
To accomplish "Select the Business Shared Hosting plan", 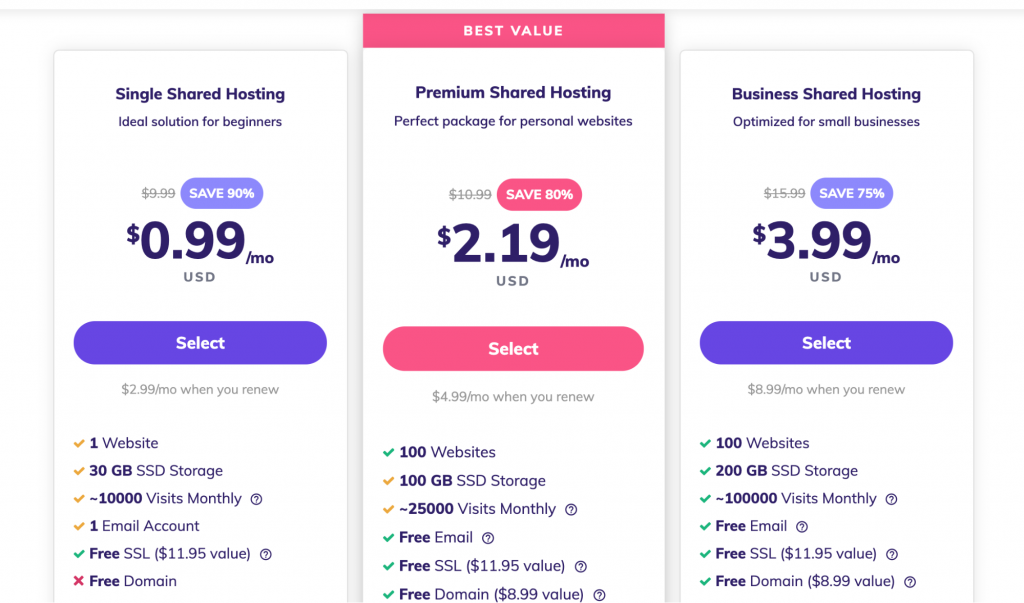I will 826,343.
